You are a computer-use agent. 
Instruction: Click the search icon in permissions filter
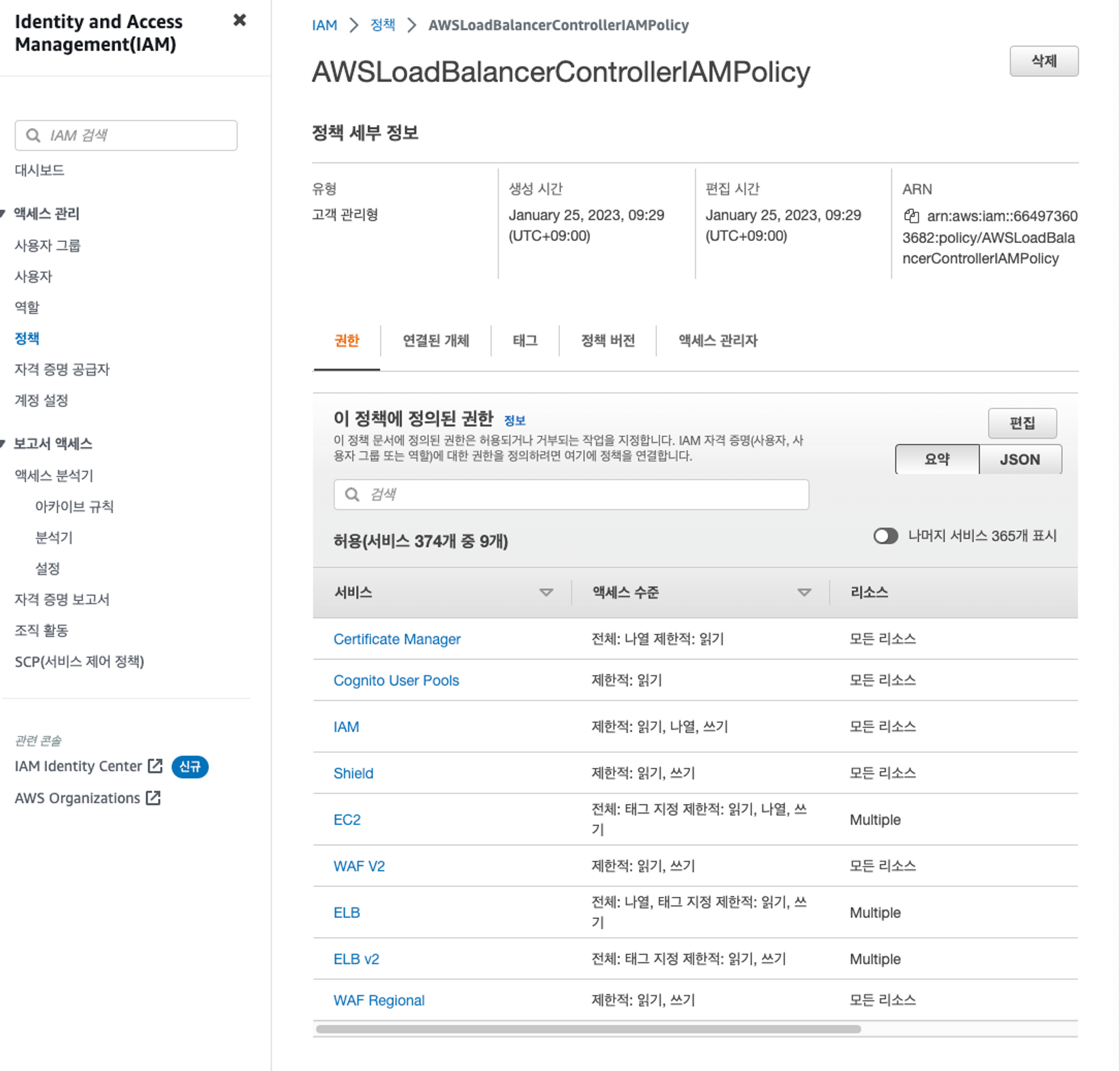pos(352,494)
